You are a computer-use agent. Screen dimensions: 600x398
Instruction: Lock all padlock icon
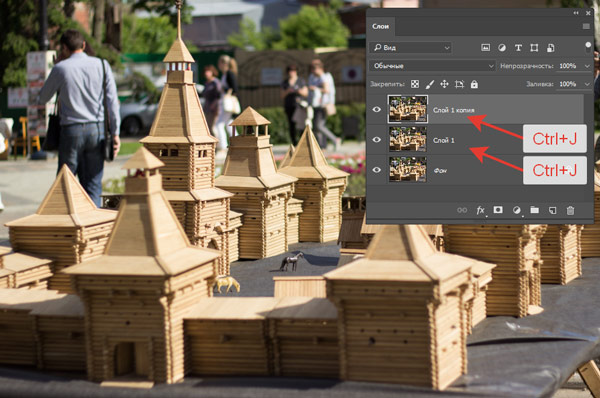click(474, 84)
